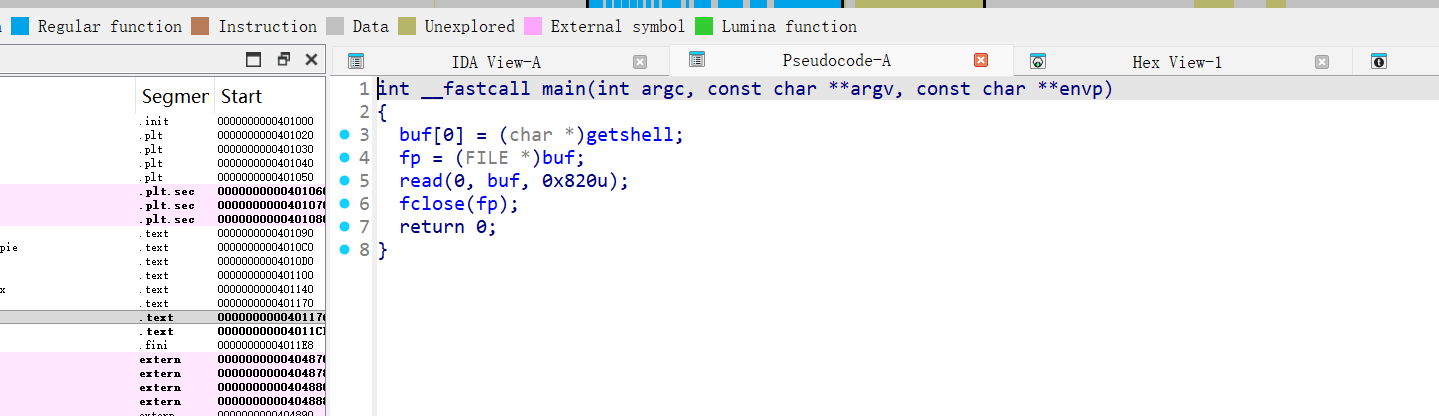Switch to the Hex View-1 tab
The width and height of the screenshot is (1439, 416).
(1176, 62)
